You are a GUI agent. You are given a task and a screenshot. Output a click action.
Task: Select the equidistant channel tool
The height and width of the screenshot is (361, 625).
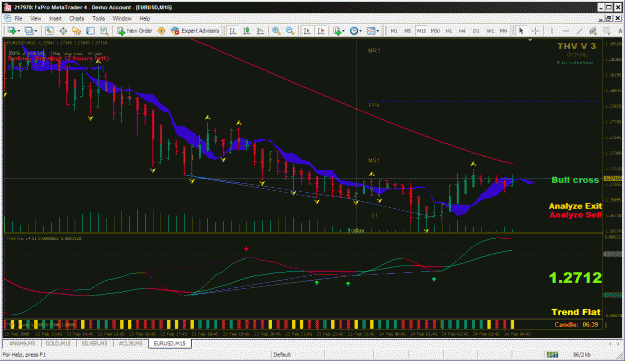[593, 31]
